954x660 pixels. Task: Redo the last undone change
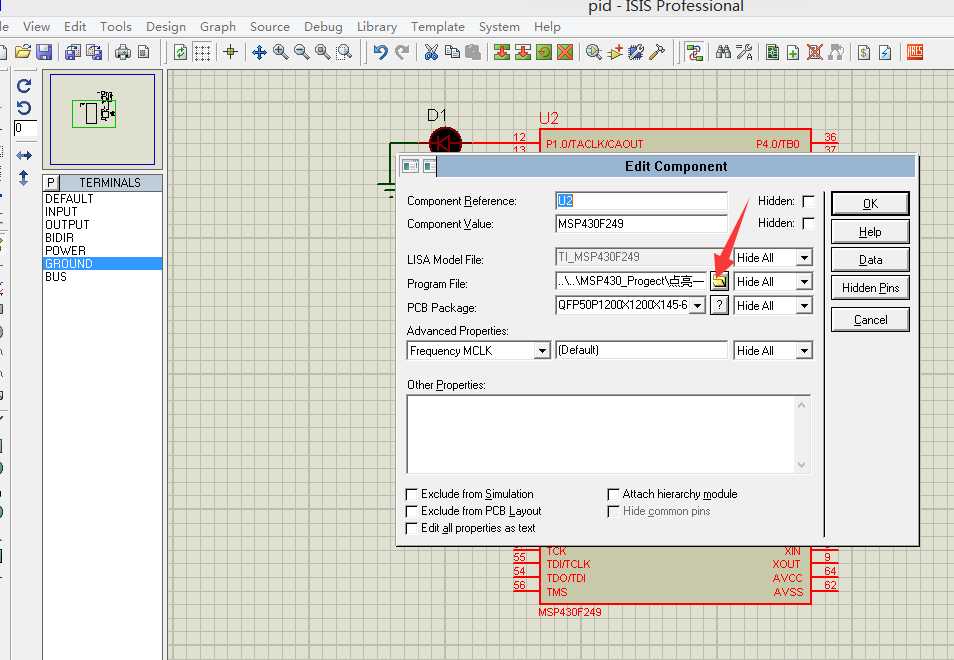click(402, 52)
